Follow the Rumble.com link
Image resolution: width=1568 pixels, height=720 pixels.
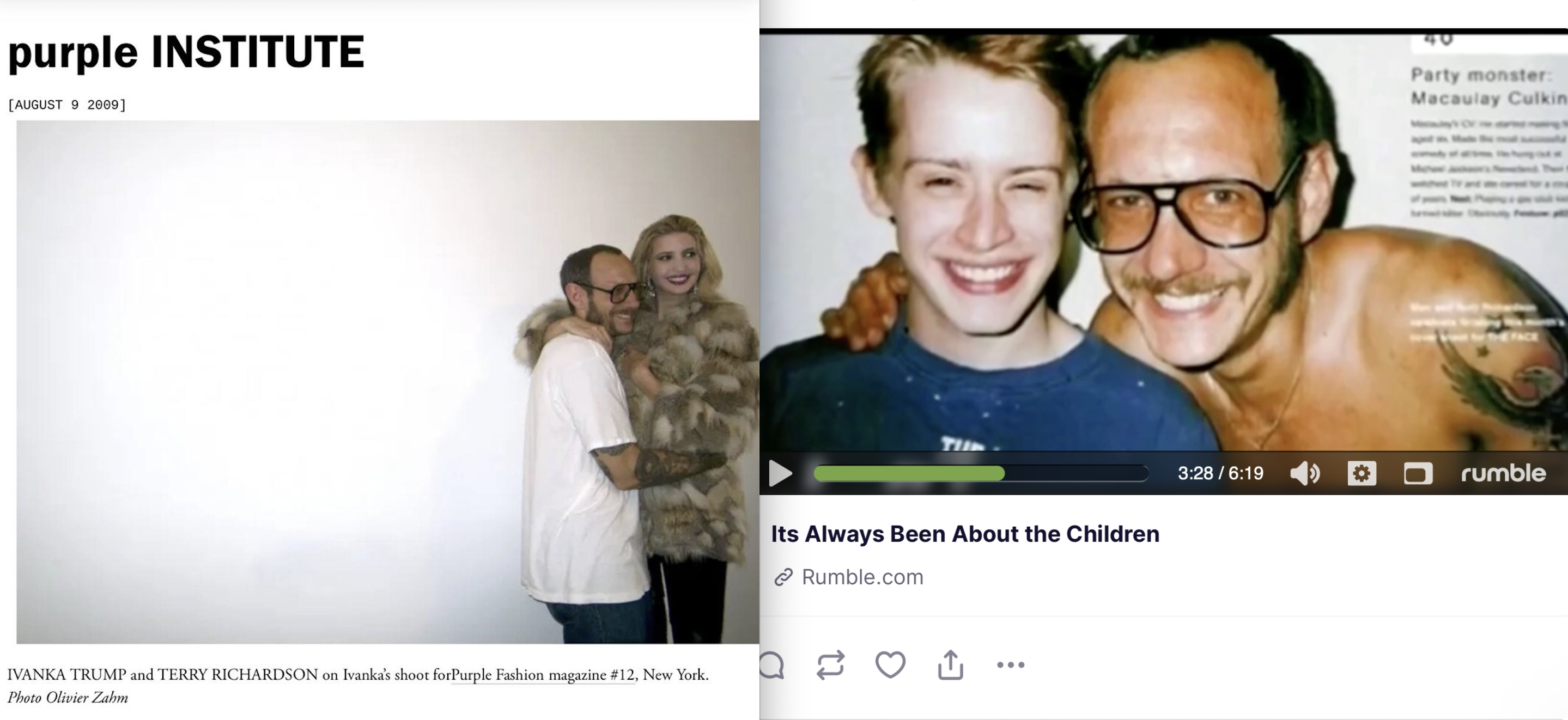click(862, 576)
